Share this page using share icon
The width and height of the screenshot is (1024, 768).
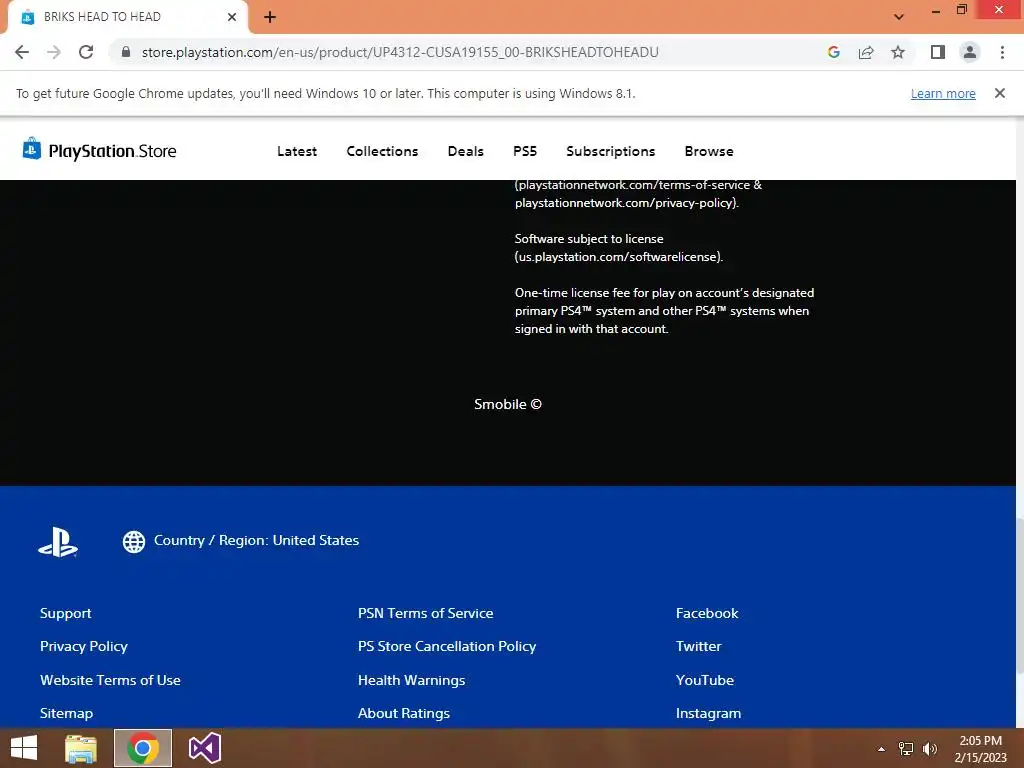point(866,52)
